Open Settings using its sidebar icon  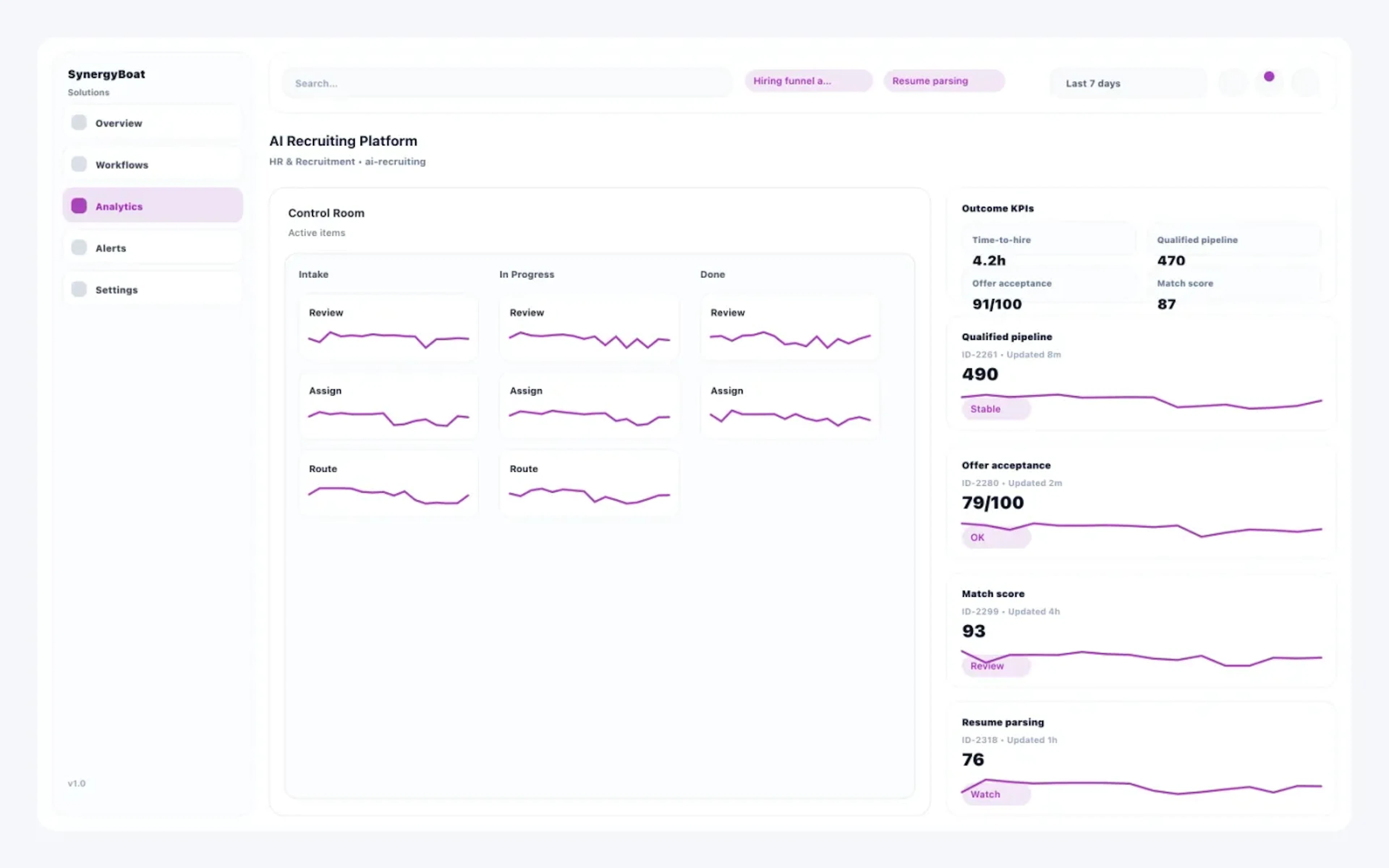coord(78,289)
